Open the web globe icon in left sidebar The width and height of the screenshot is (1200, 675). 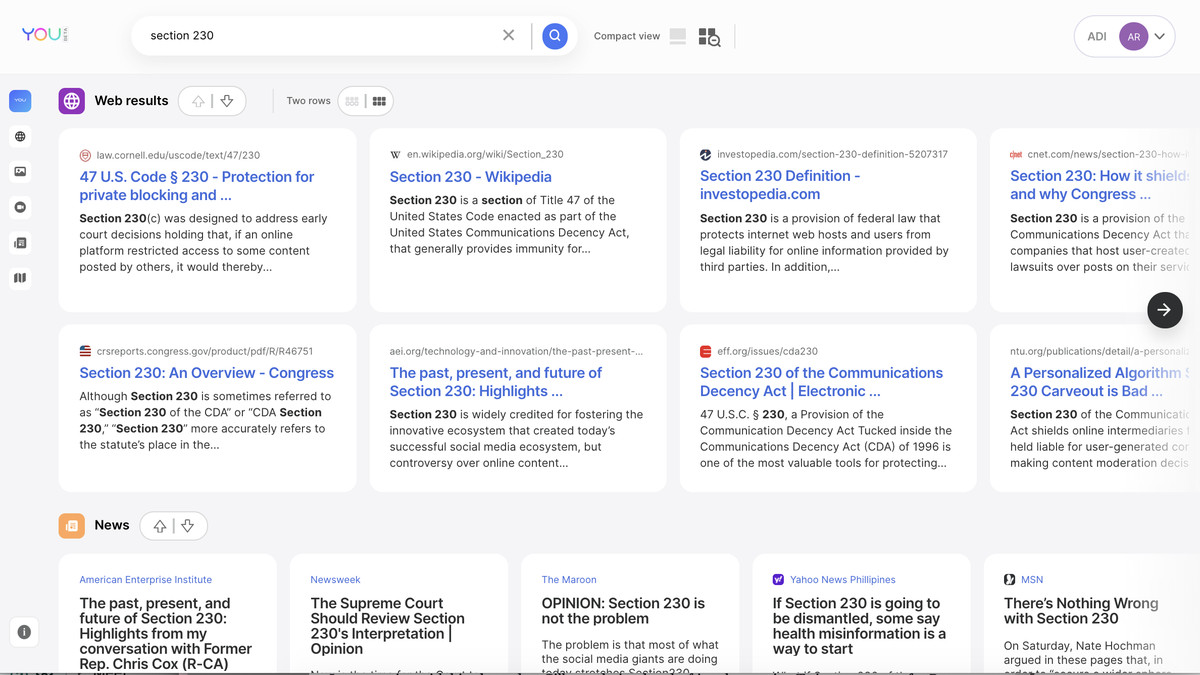[x=20, y=136]
